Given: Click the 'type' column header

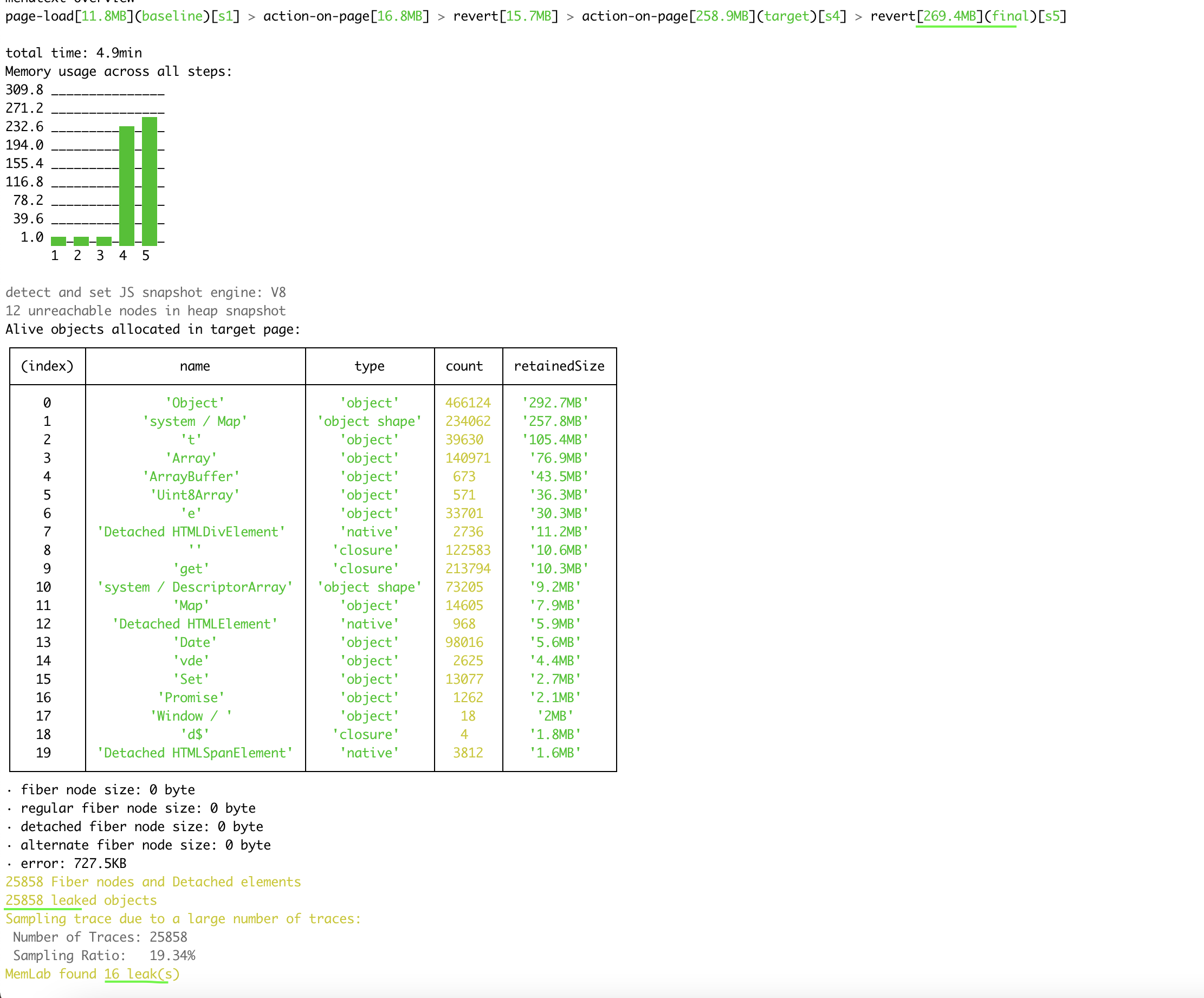Looking at the screenshot, I should (370, 366).
